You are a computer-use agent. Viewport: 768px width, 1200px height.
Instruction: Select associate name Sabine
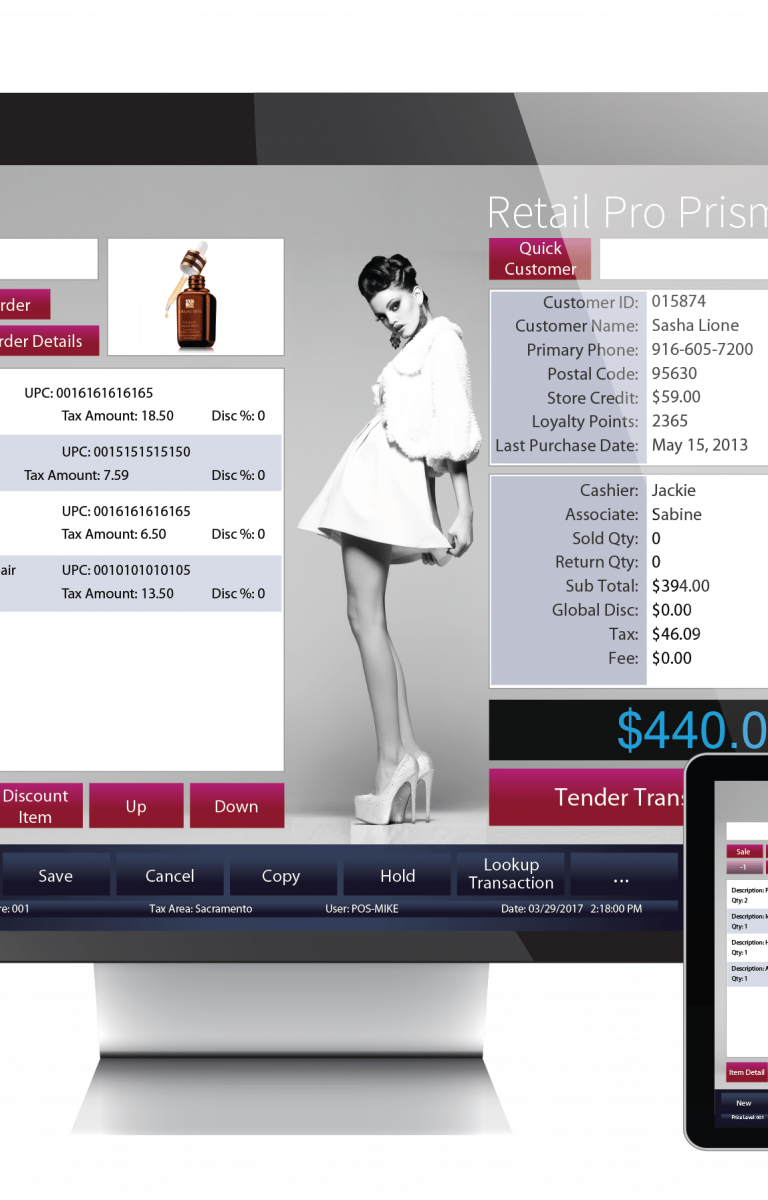pos(677,514)
